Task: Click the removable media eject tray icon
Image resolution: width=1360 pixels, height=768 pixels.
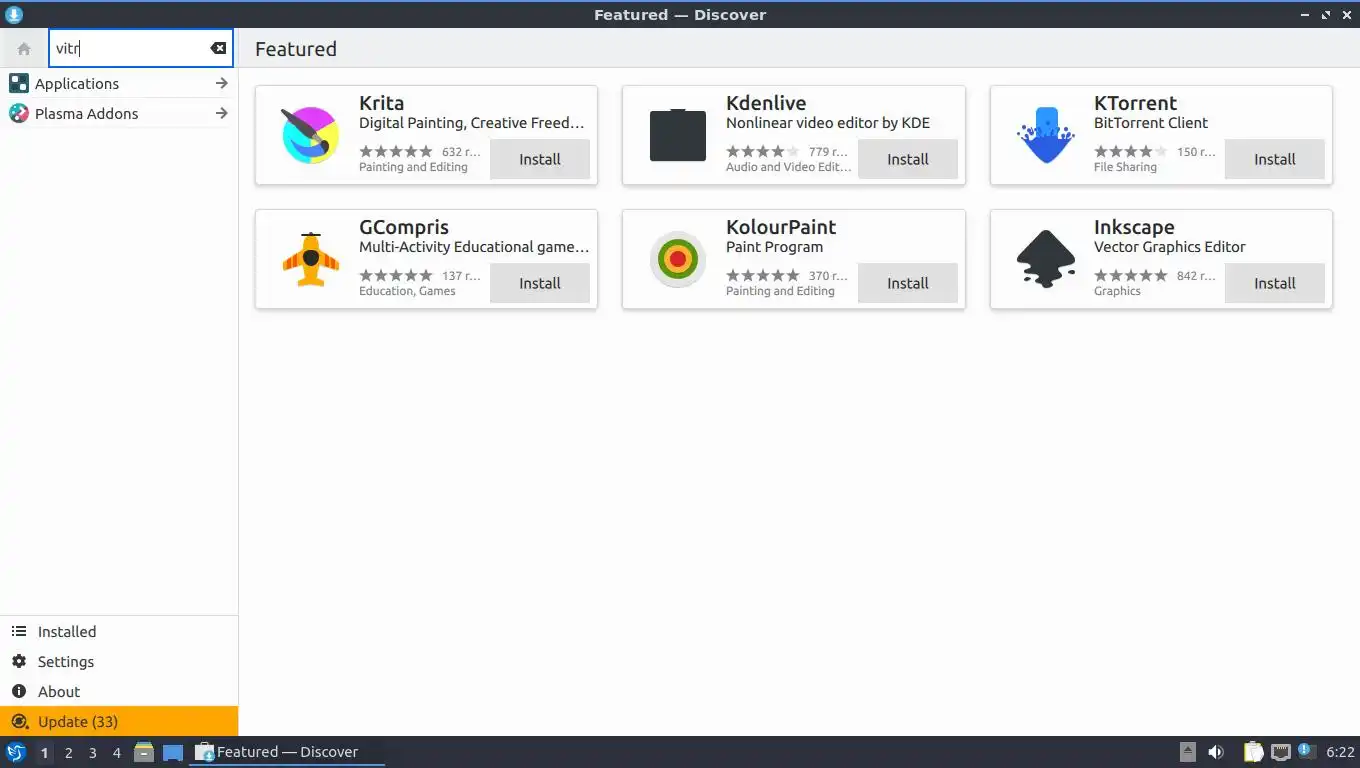Action: pyautogui.click(x=1187, y=752)
